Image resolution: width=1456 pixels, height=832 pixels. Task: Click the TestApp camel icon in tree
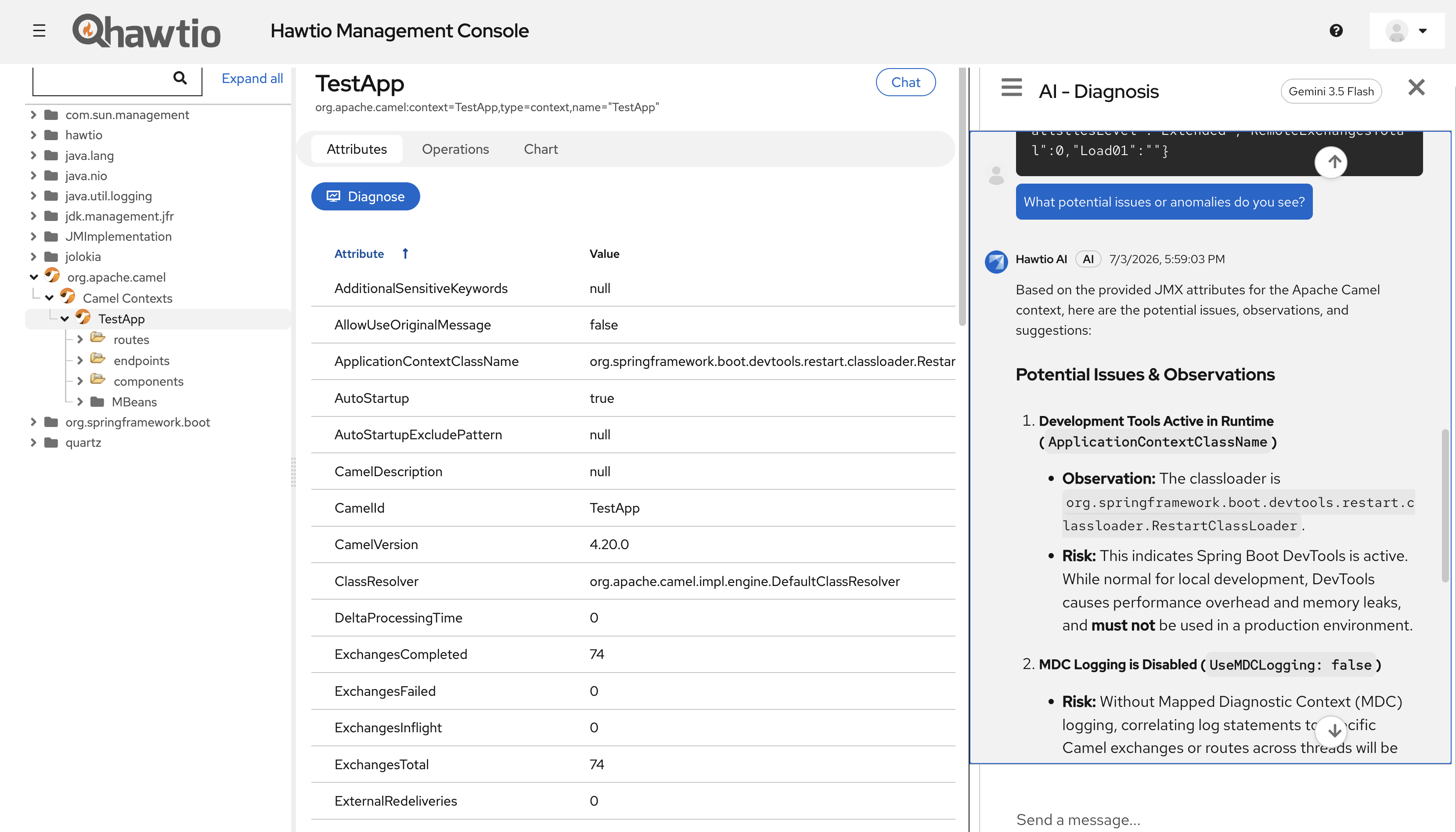pyautogui.click(x=83, y=317)
